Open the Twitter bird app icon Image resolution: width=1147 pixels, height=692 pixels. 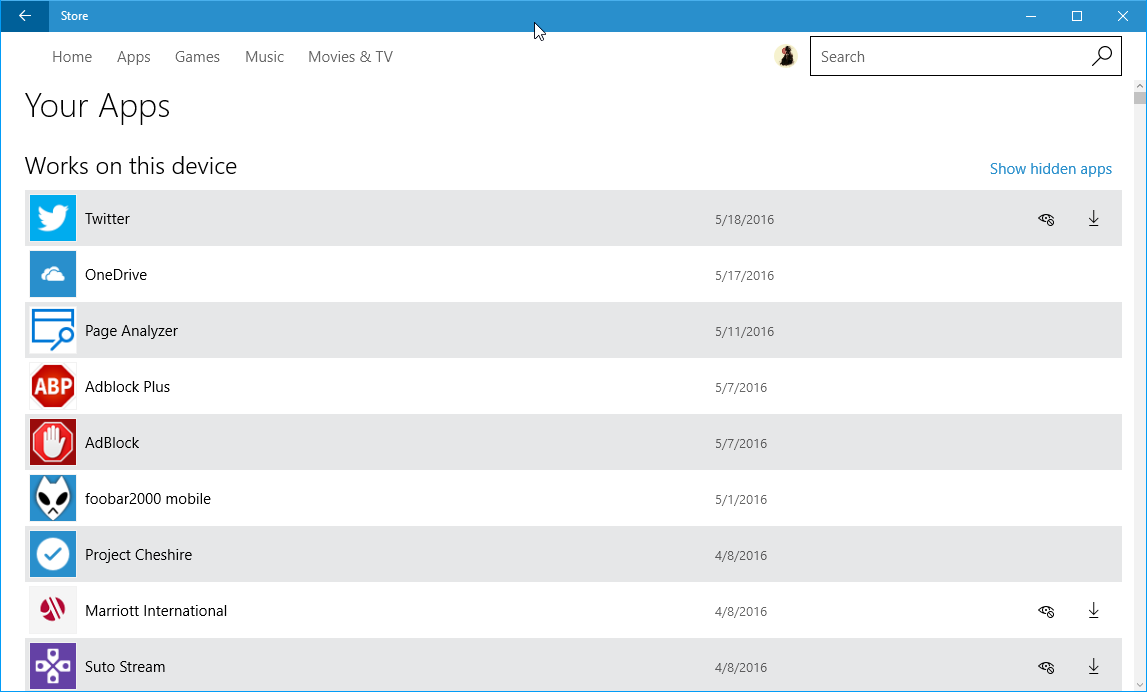click(x=53, y=218)
